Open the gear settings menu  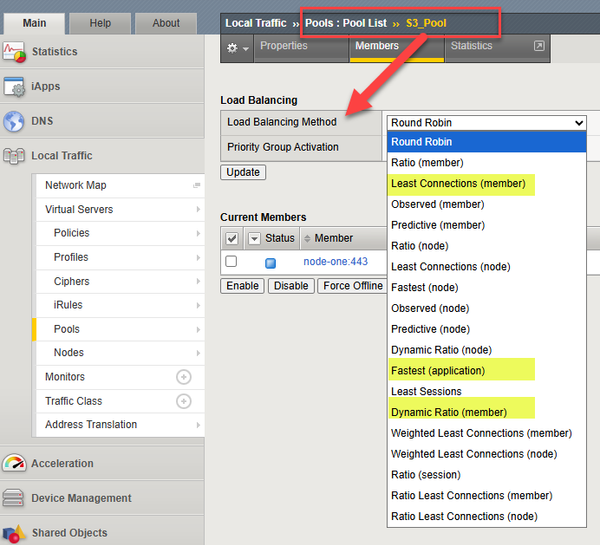[237, 48]
